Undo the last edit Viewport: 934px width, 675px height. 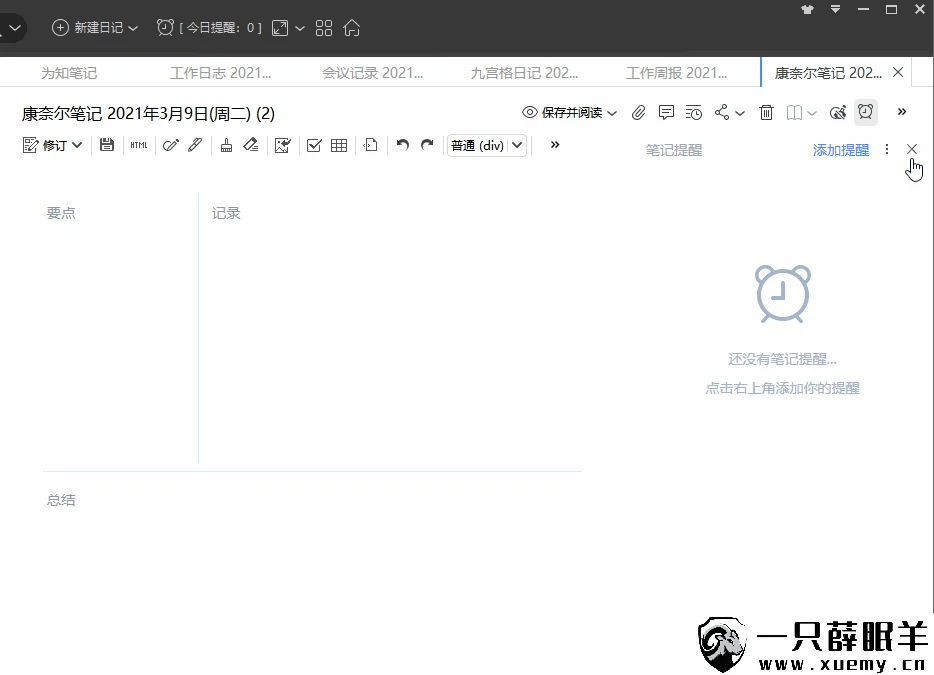[403, 145]
